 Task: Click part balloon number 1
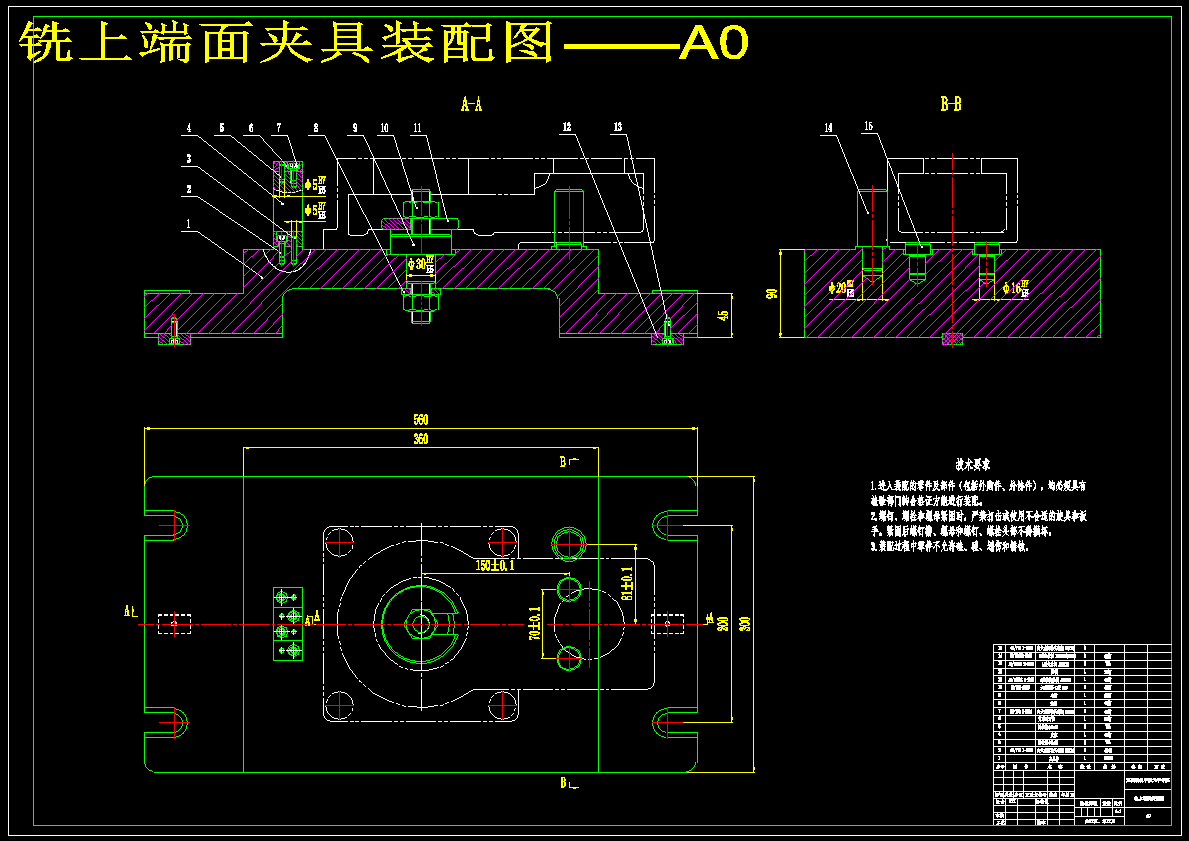[x=189, y=225]
